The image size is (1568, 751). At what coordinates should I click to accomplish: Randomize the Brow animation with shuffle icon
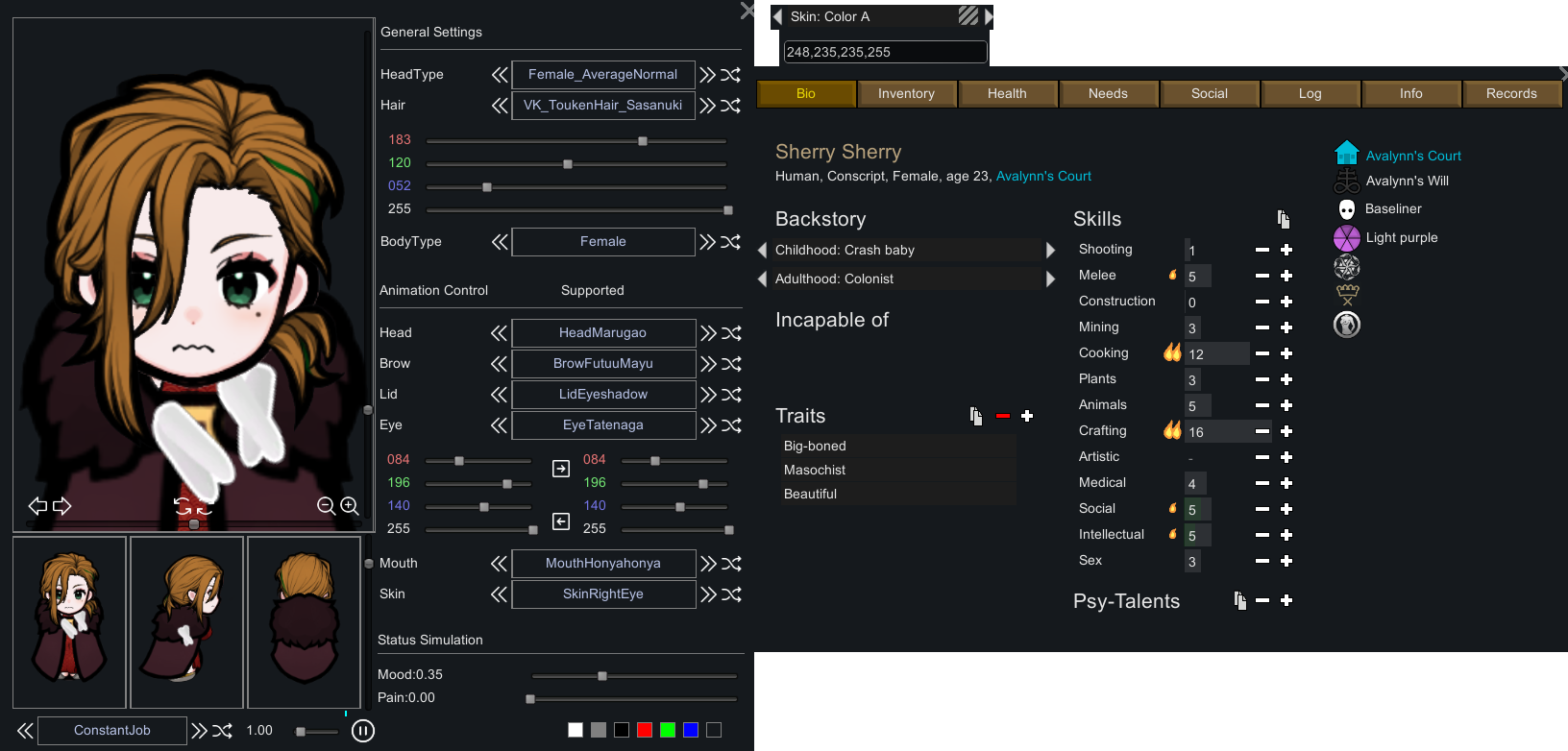click(x=732, y=364)
